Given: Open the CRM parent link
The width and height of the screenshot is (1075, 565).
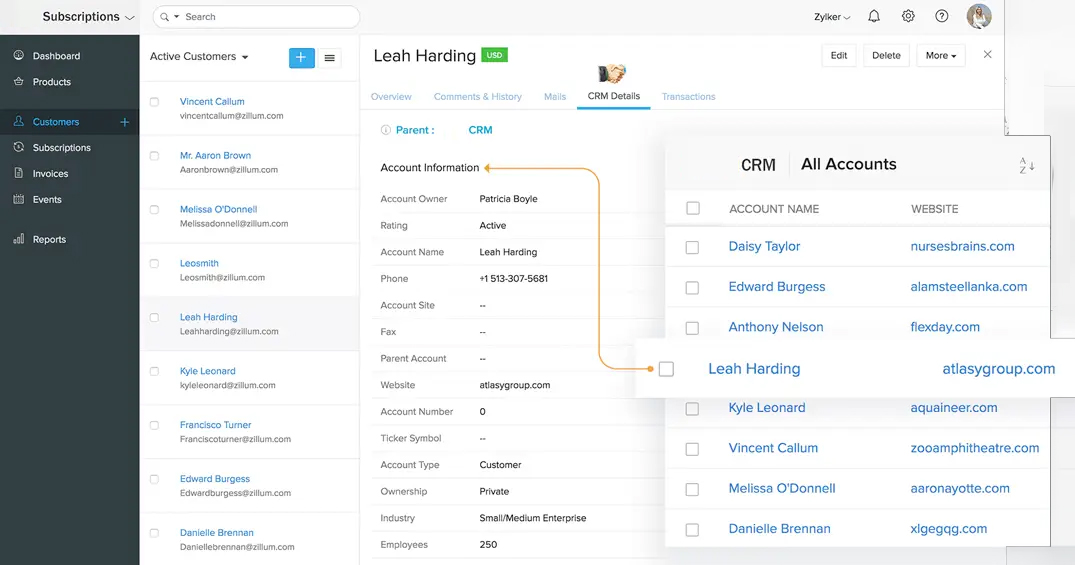Looking at the screenshot, I should [x=480, y=130].
